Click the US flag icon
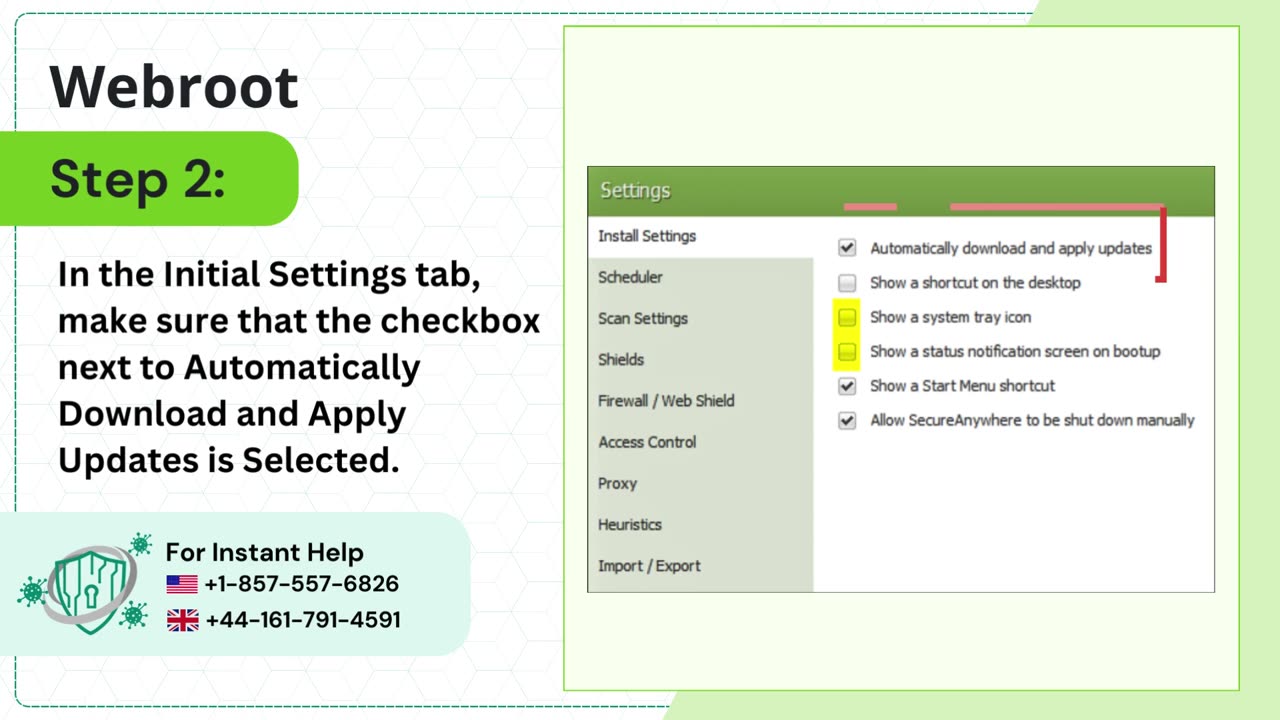The width and height of the screenshot is (1280, 720). click(182, 585)
